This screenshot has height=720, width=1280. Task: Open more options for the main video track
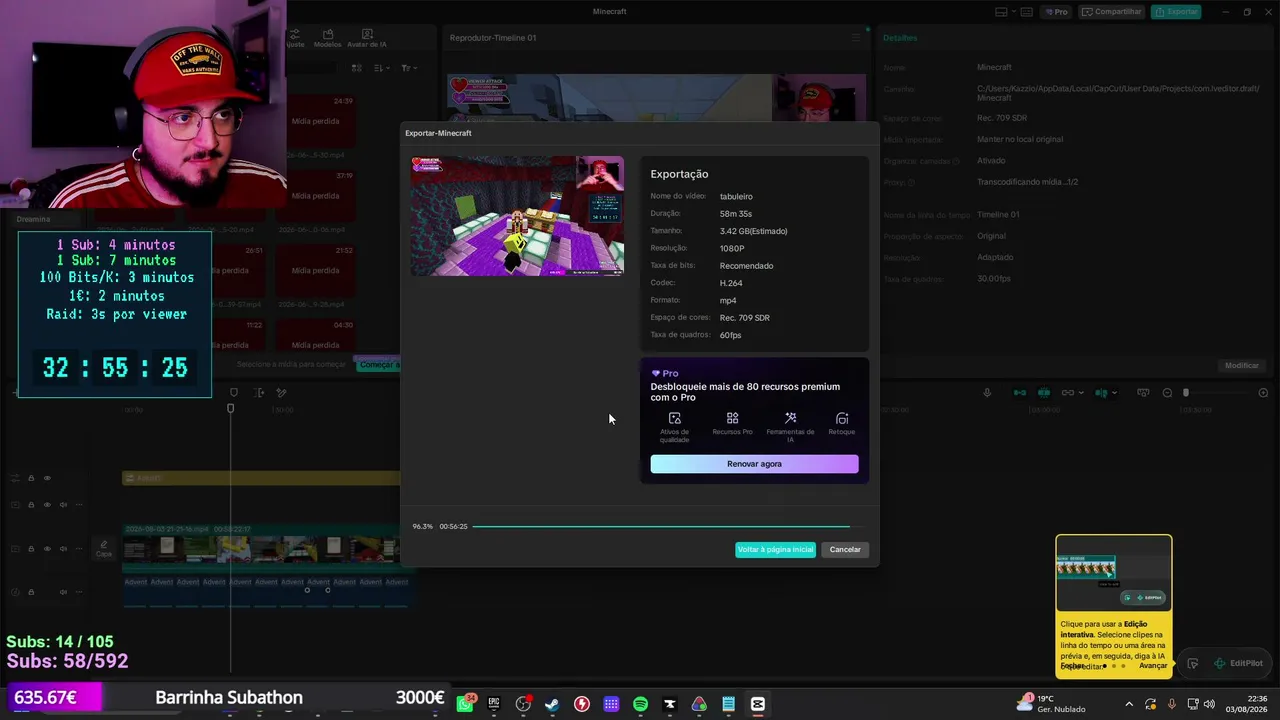click(x=79, y=548)
